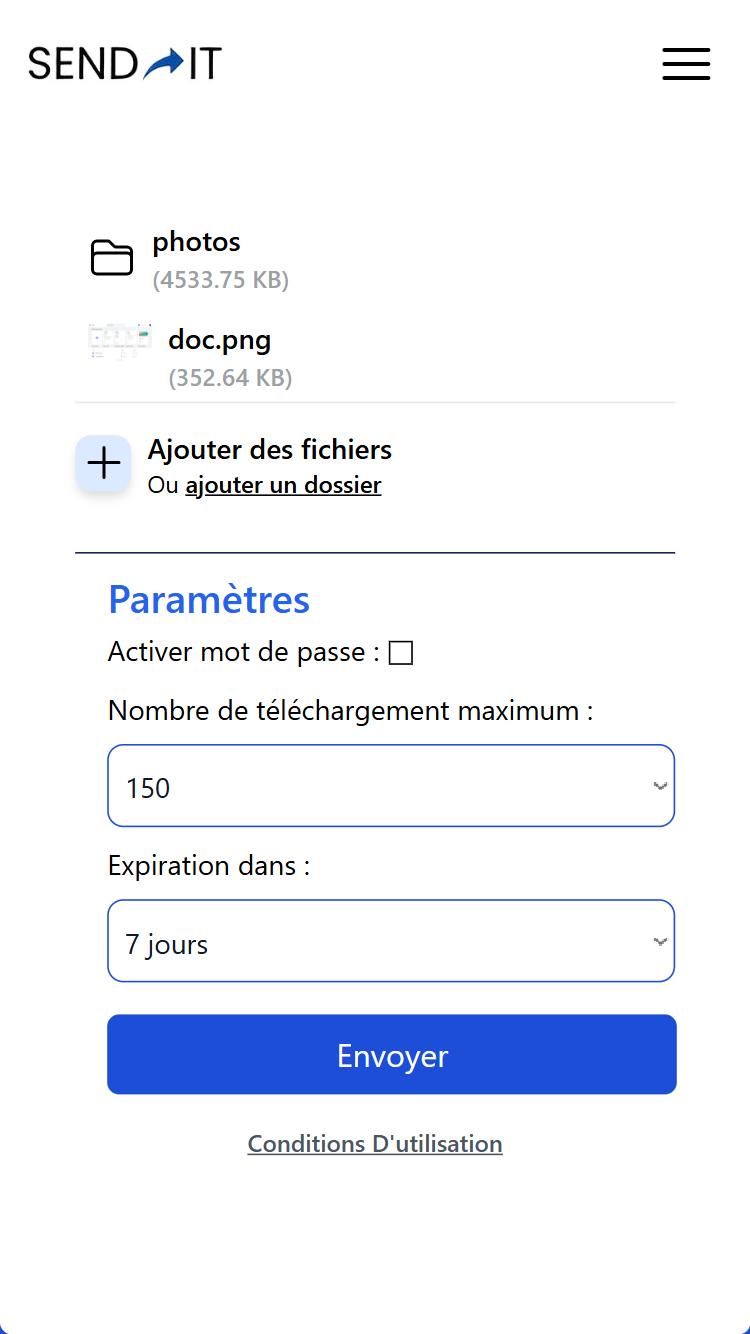This screenshot has height=1334, width=750.
Task: Click the SEND IT logo
Action: [125, 64]
